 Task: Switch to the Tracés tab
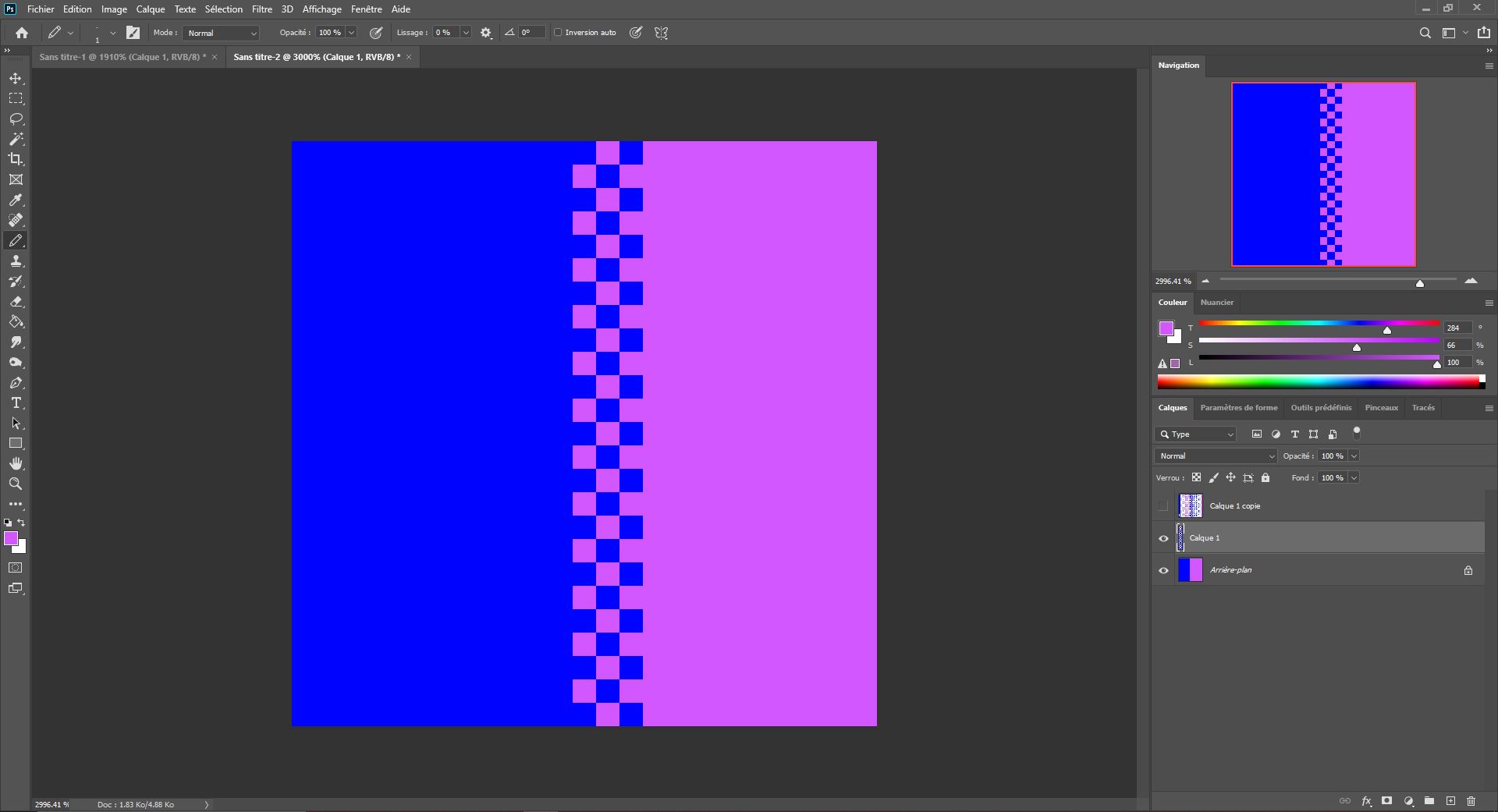1423,407
